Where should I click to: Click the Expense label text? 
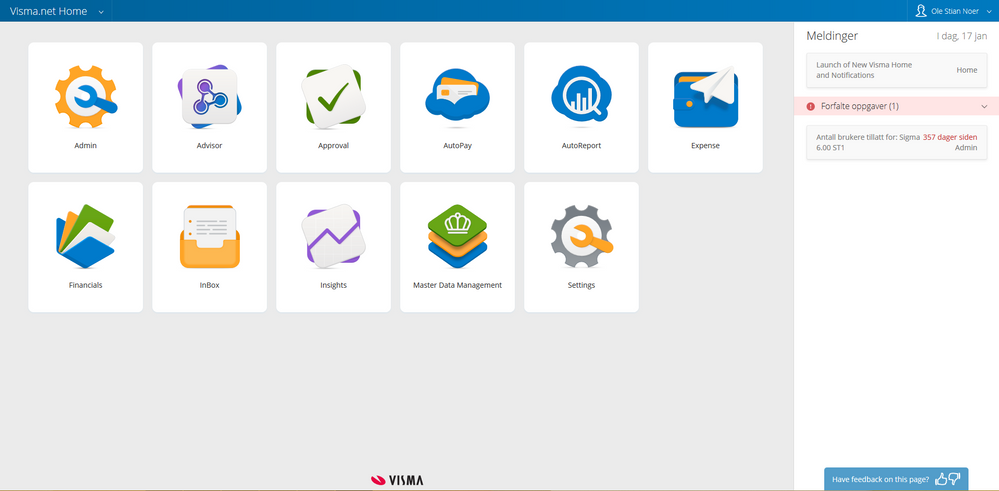coord(705,146)
